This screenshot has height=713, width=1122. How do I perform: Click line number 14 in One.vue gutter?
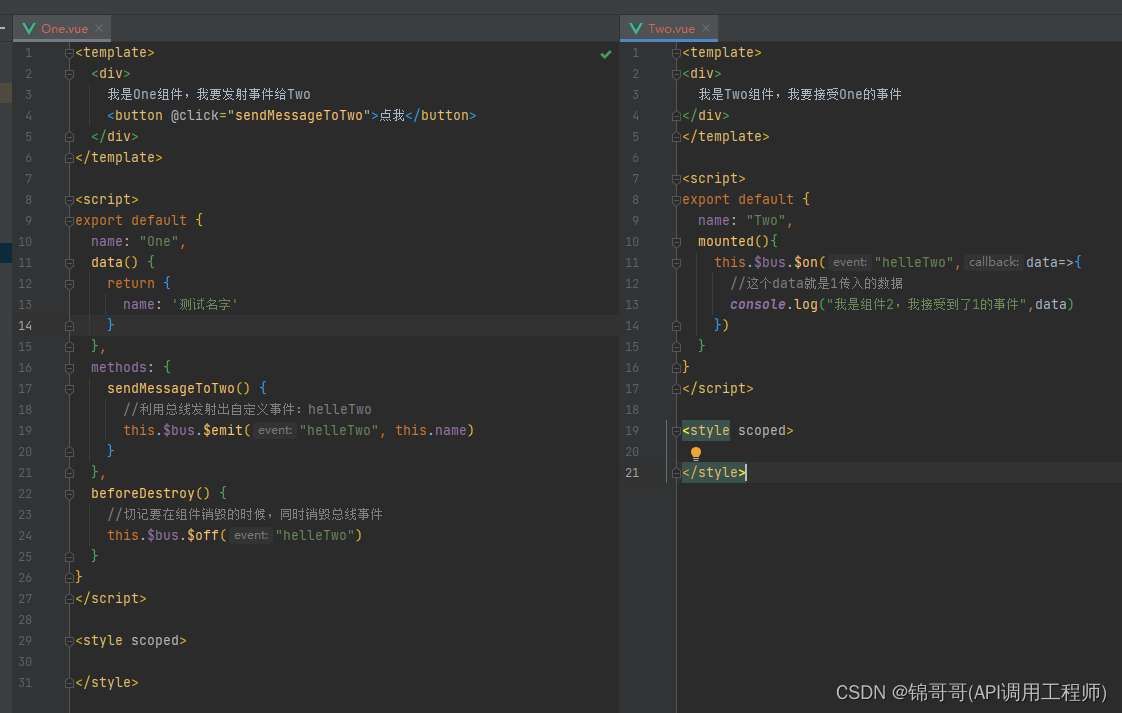(x=25, y=326)
